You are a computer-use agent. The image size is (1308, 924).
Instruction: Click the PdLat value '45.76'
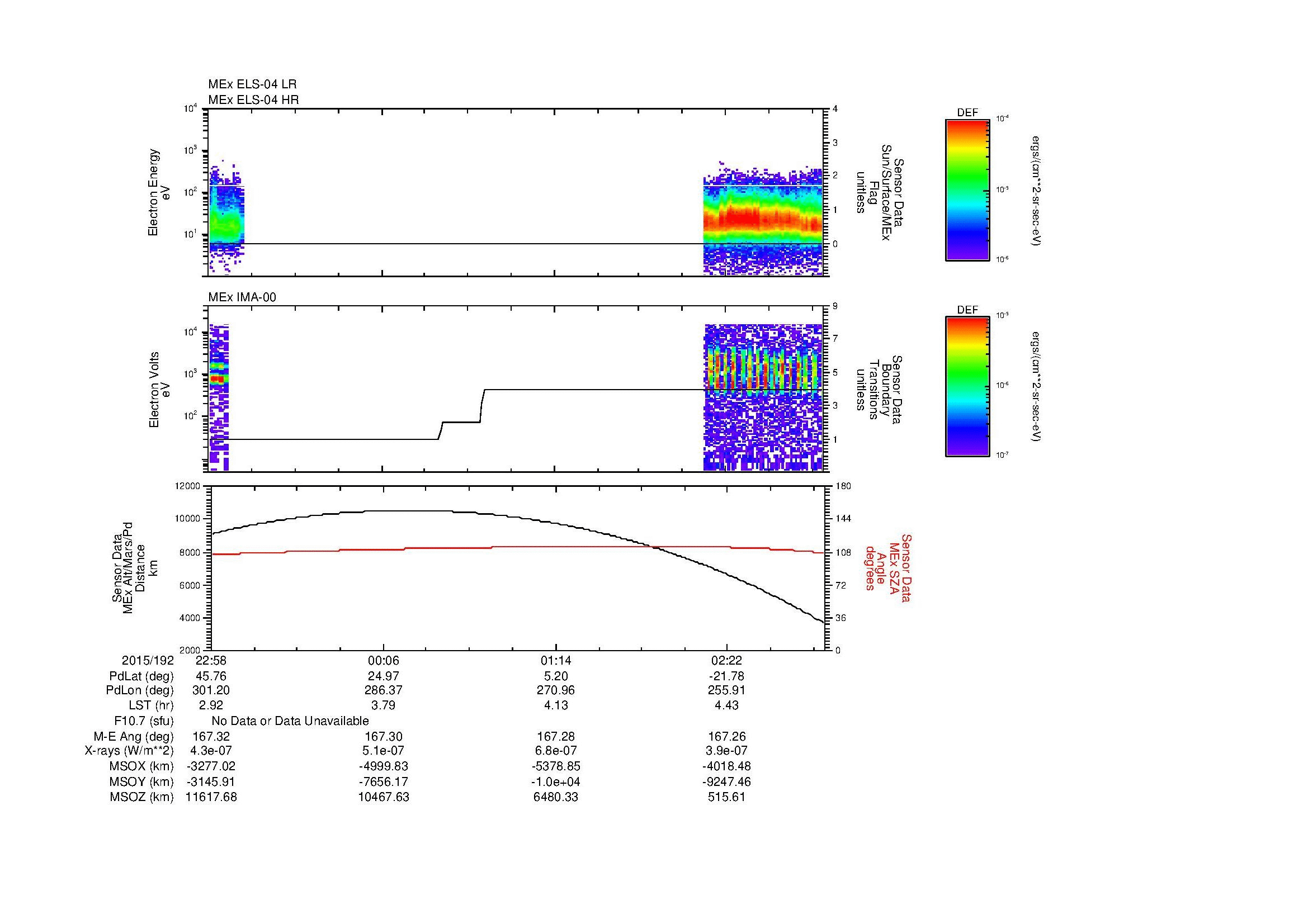(x=211, y=676)
